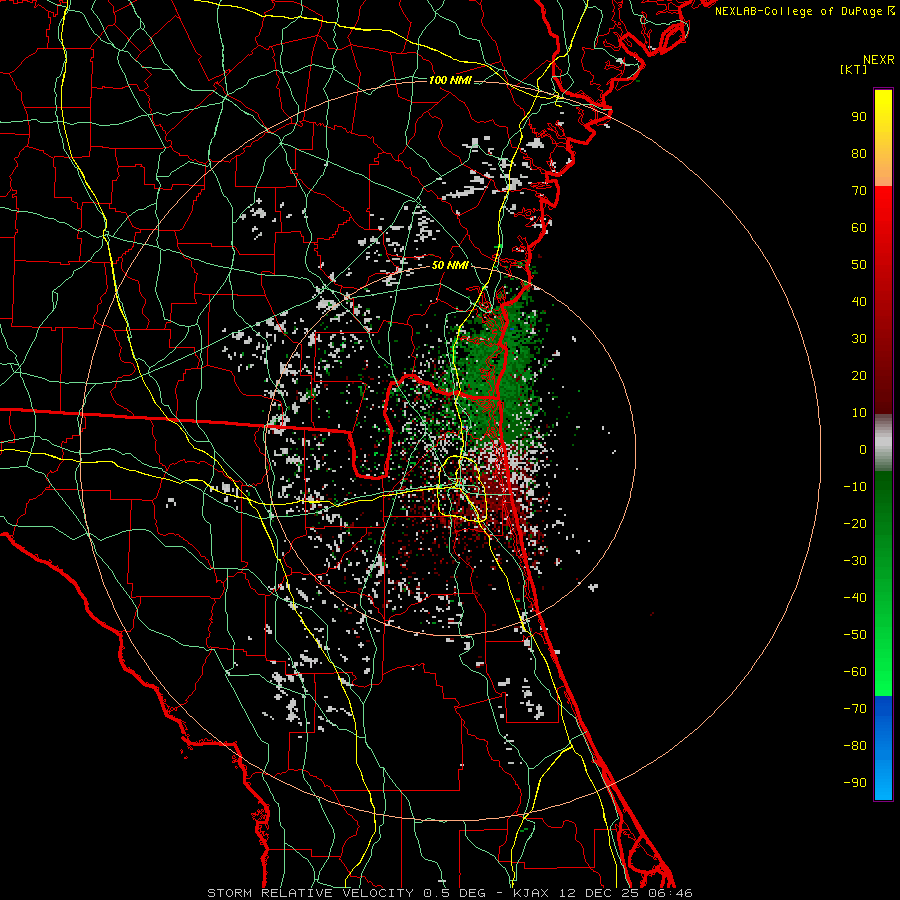
Task: Click the -90 knot scale value
Action: (x=855, y=783)
